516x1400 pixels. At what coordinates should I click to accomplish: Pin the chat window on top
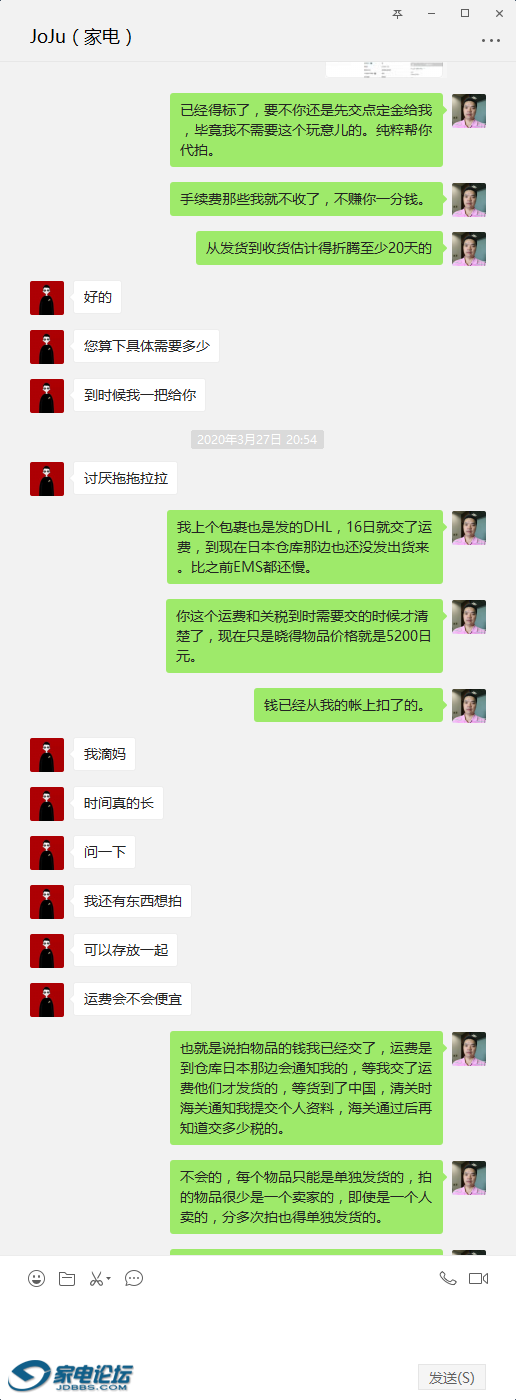(x=397, y=13)
